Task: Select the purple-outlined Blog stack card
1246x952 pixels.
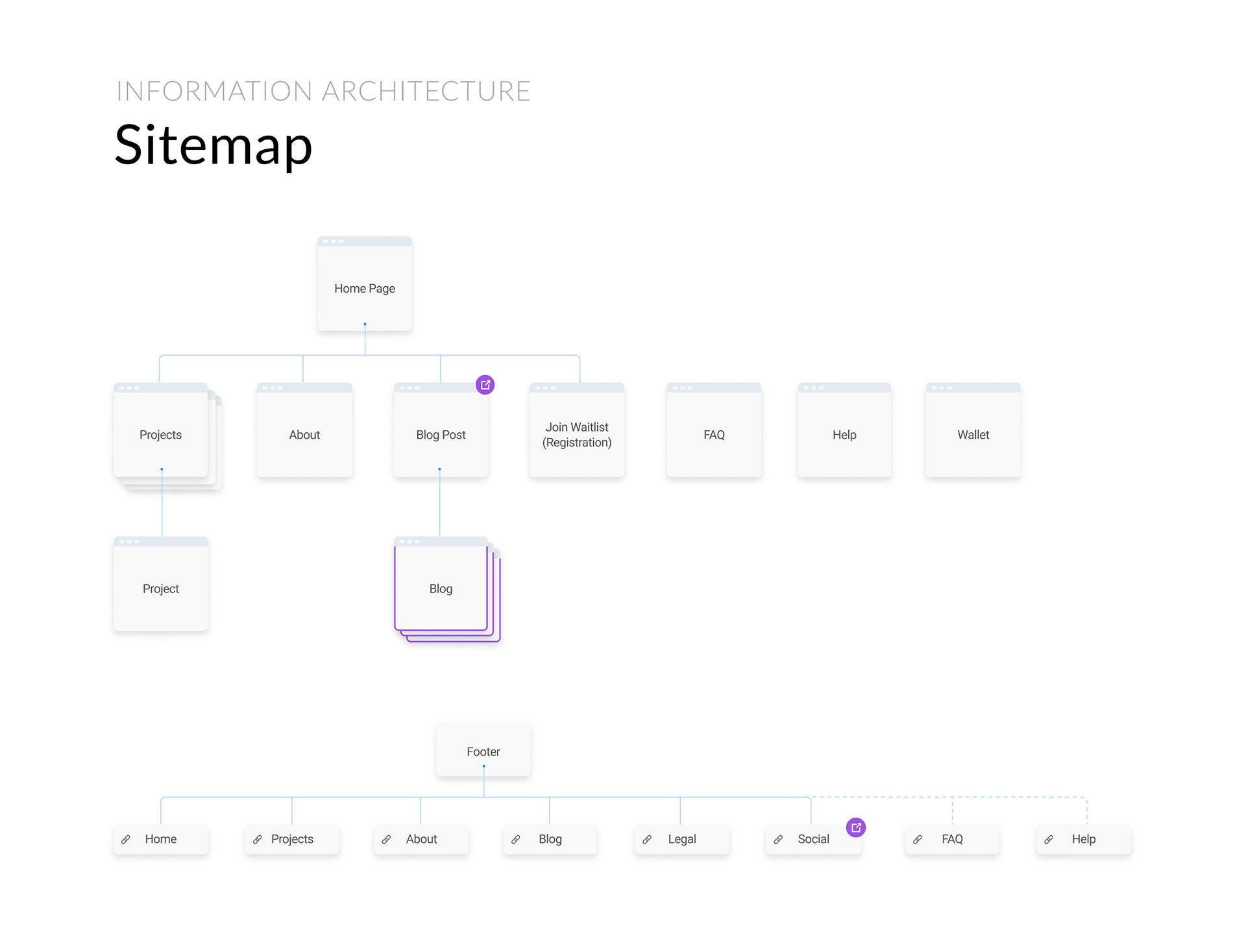Action: point(441,588)
